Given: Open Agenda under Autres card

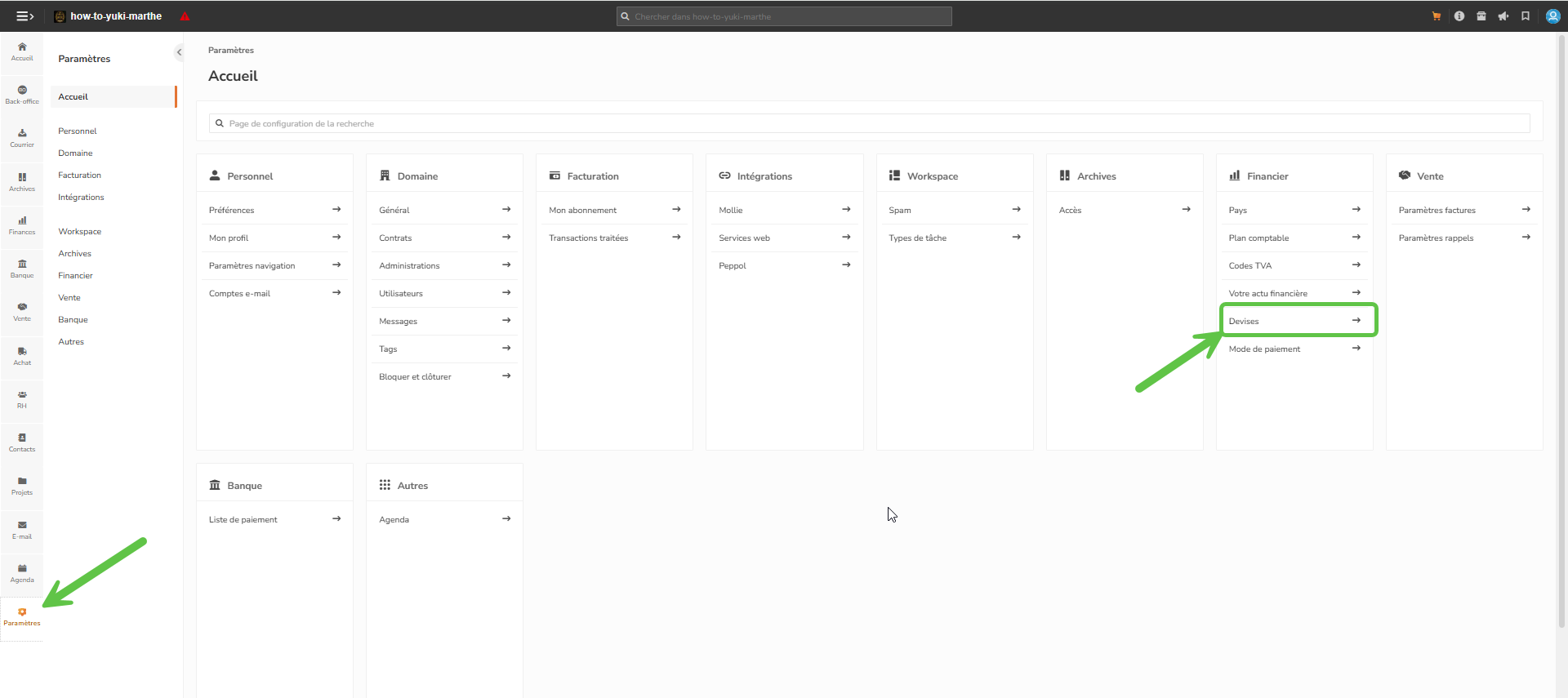Looking at the screenshot, I should 445,519.
